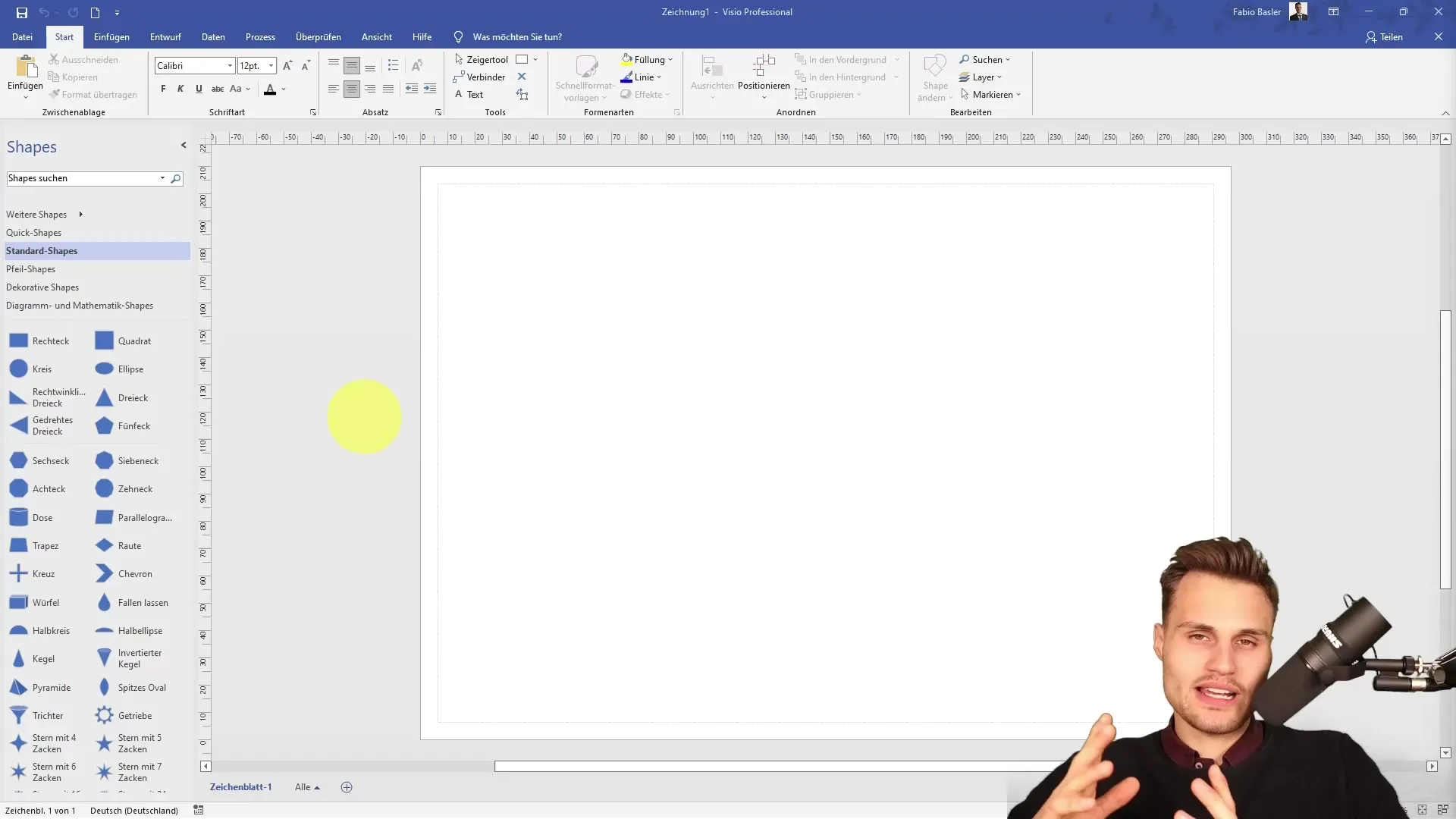The height and width of the screenshot is (819, 1456).
Task: Toggle italic K formatting
Action: point(180,89)
